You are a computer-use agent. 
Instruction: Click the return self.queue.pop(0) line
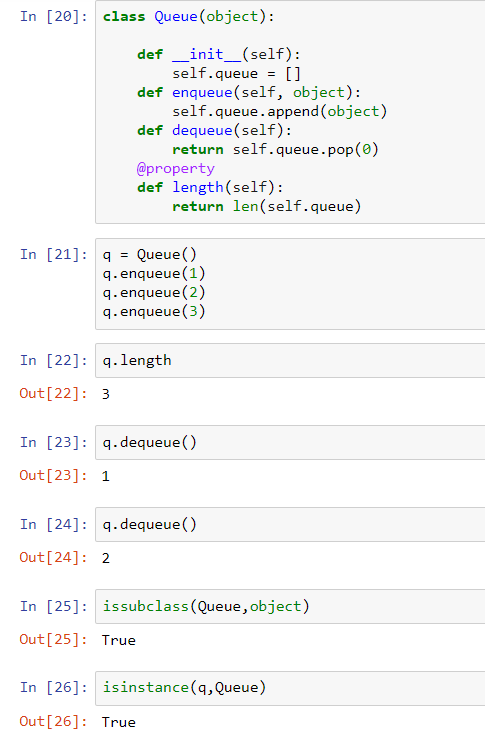click(275, 150)
